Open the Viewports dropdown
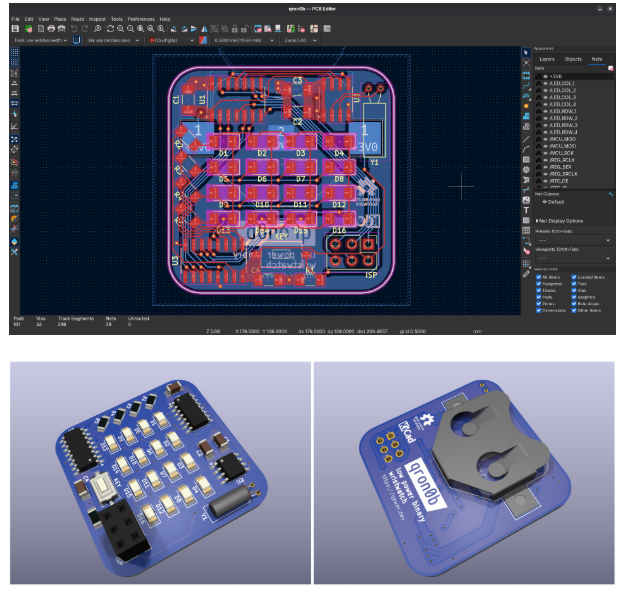The height and width of the screenshot is (595, 626). tap(572, 258)
